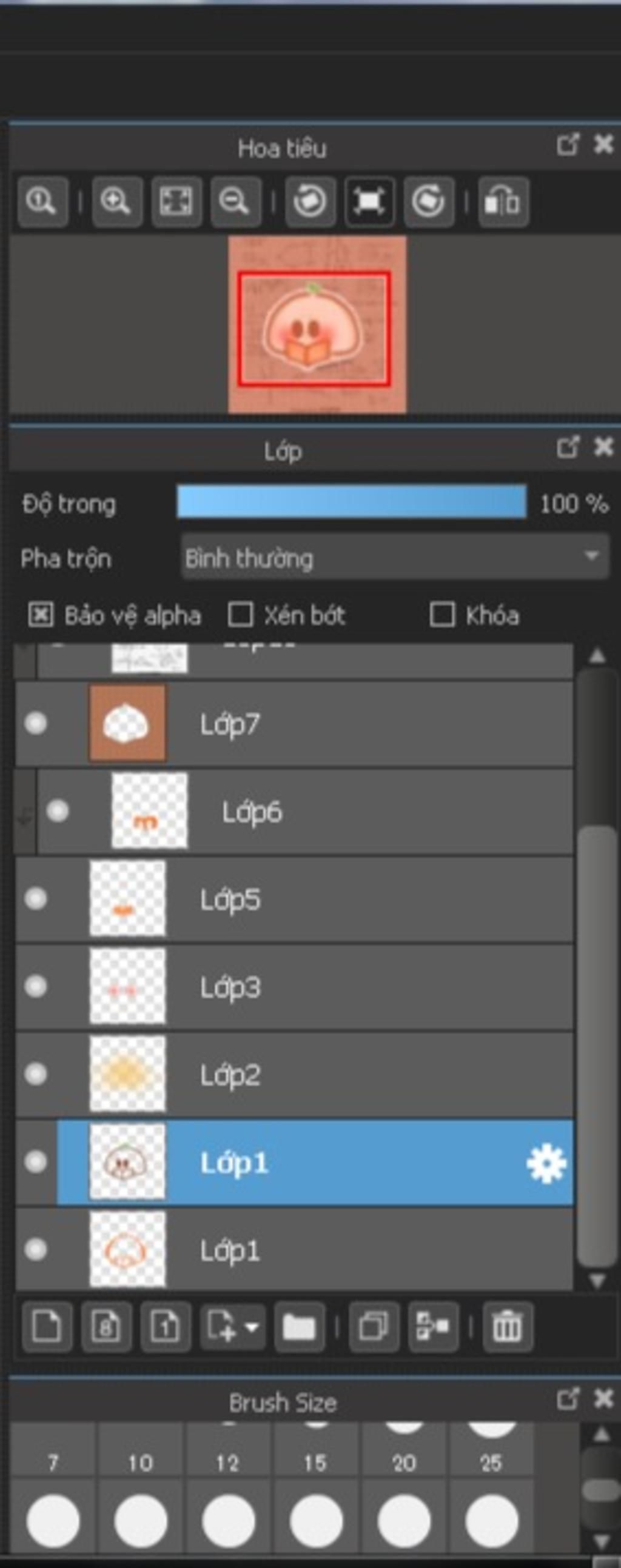Uncheck Bảo vệ alpha checkbox
The image size is (621, 1568).
(x=41, y=615)
